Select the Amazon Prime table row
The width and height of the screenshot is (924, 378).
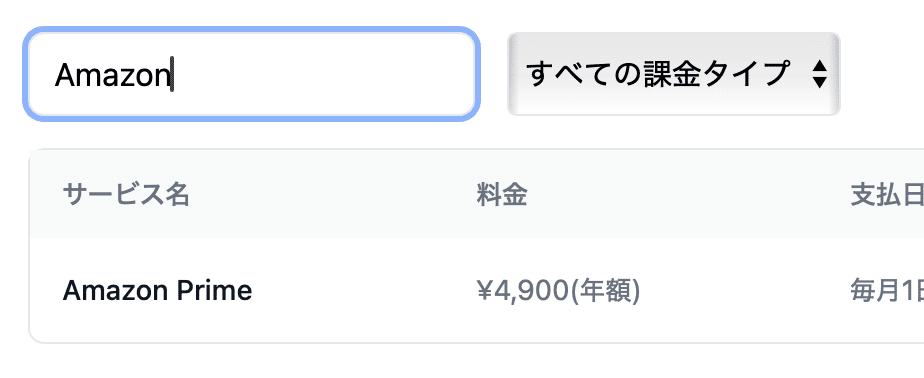tap(477, 291)
